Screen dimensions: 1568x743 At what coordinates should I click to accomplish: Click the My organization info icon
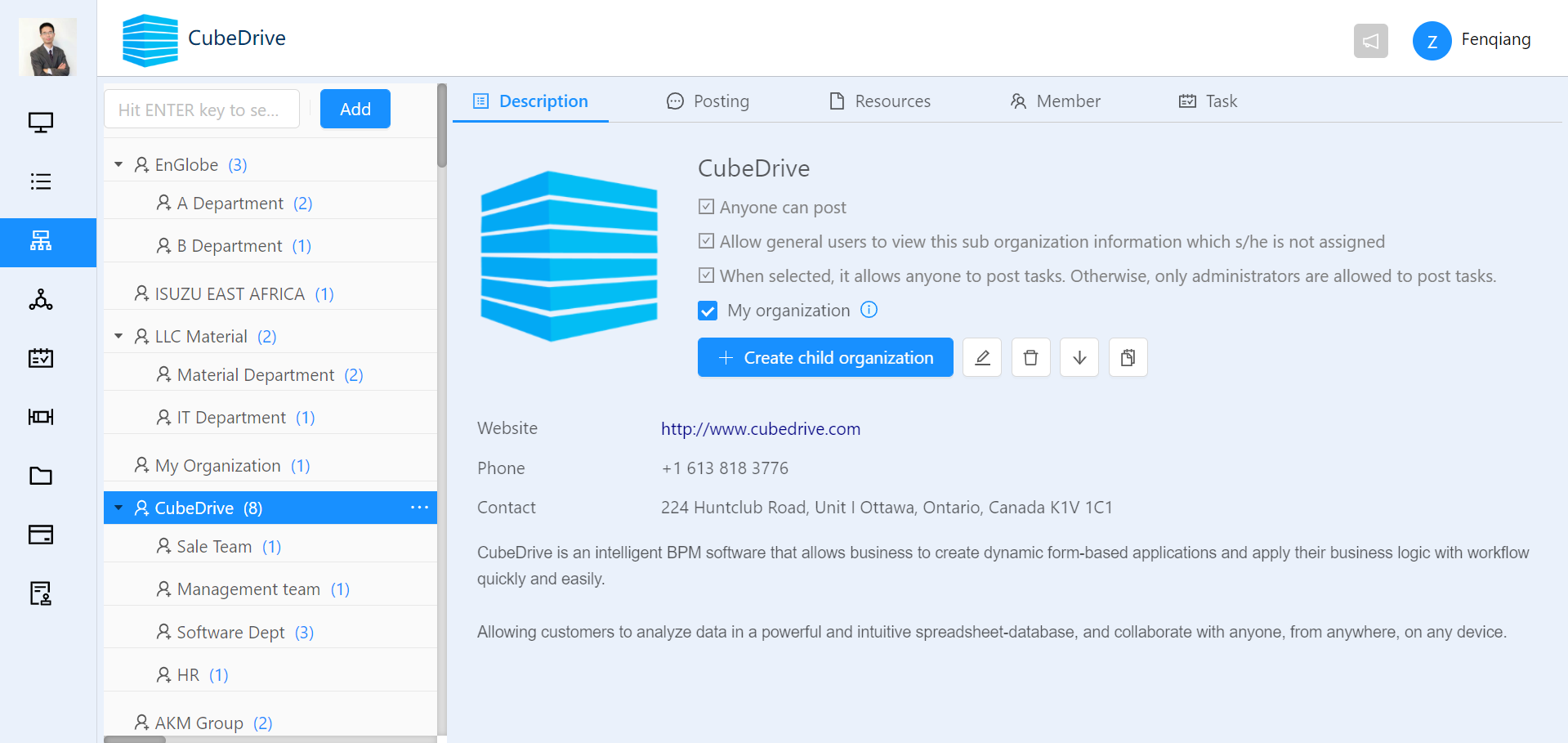coord(869,310)
